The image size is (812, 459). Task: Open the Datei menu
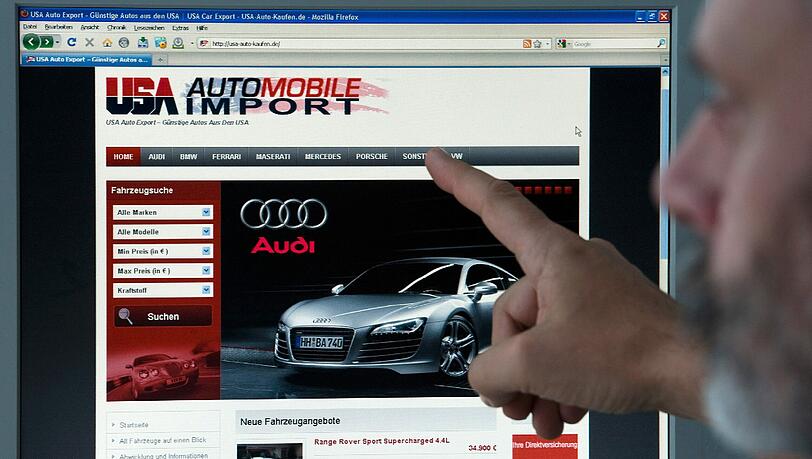tap(30, 27)
